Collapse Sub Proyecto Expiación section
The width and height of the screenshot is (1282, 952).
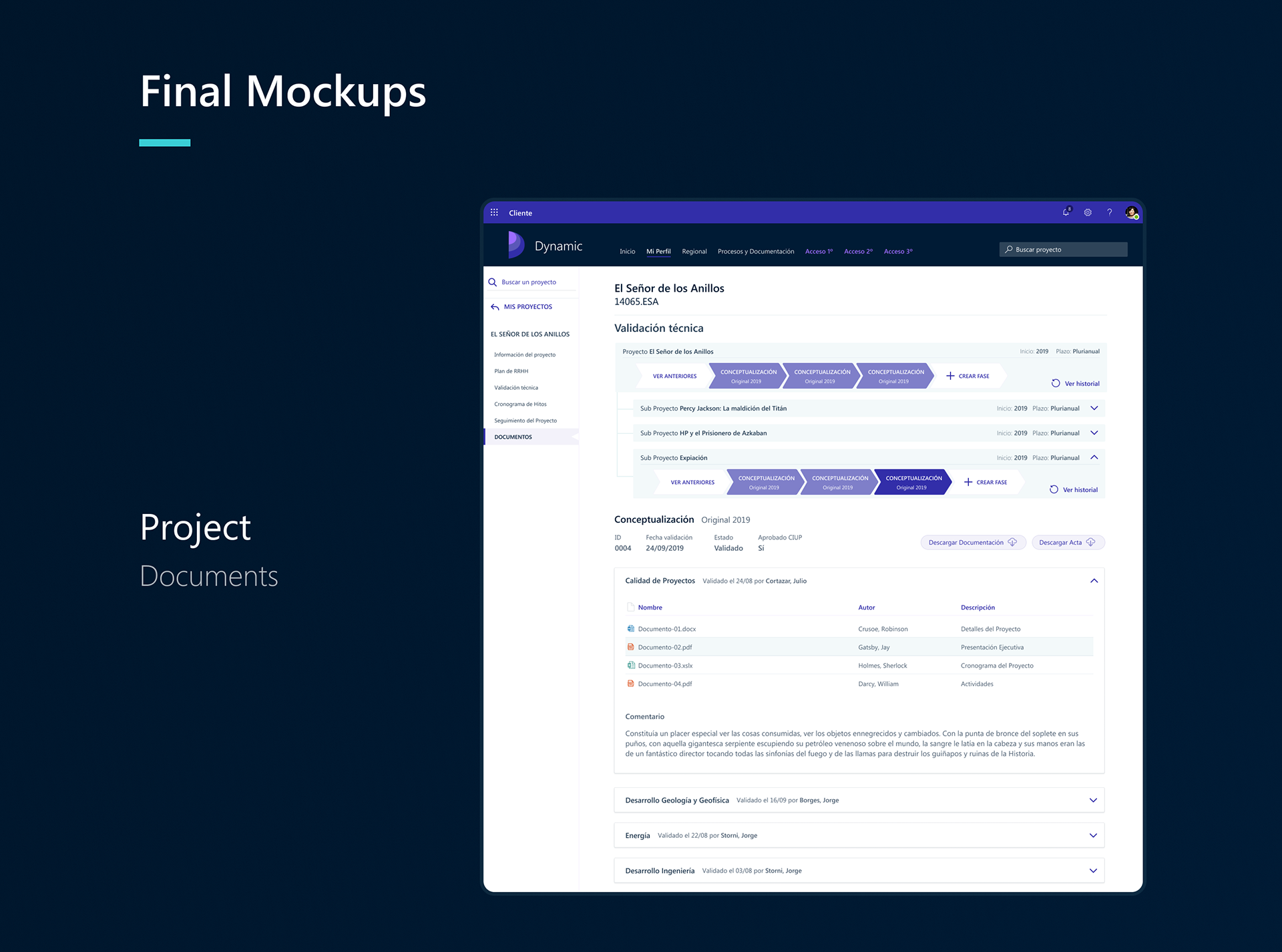(1094, 457)
